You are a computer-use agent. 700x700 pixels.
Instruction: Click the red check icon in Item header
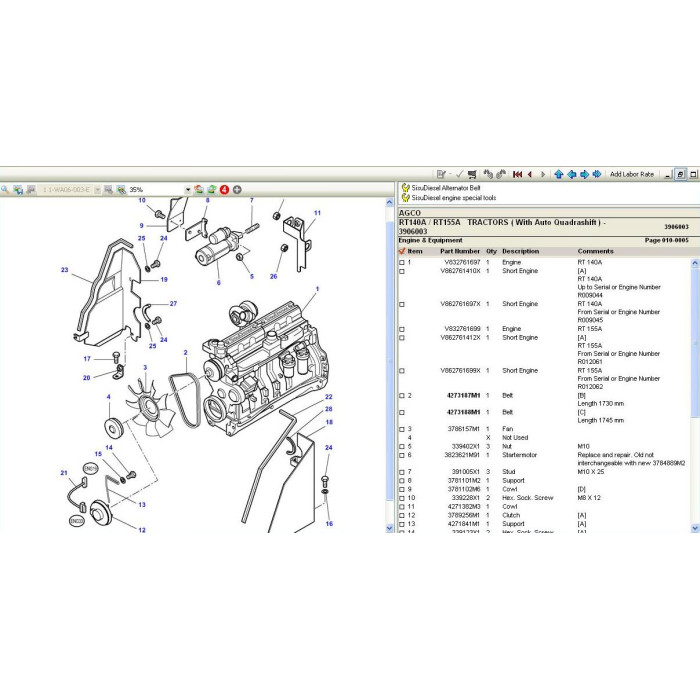[402, 251]
